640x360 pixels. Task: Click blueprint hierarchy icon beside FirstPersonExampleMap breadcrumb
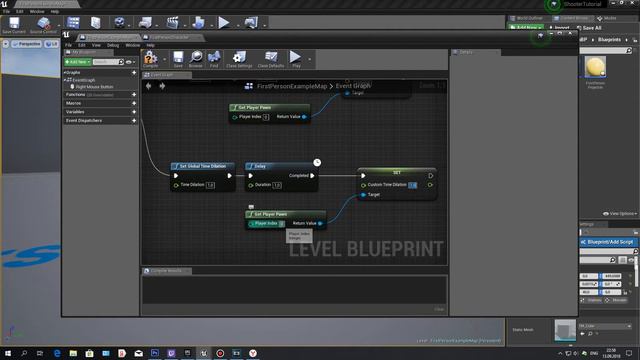(x=249, y=86)
